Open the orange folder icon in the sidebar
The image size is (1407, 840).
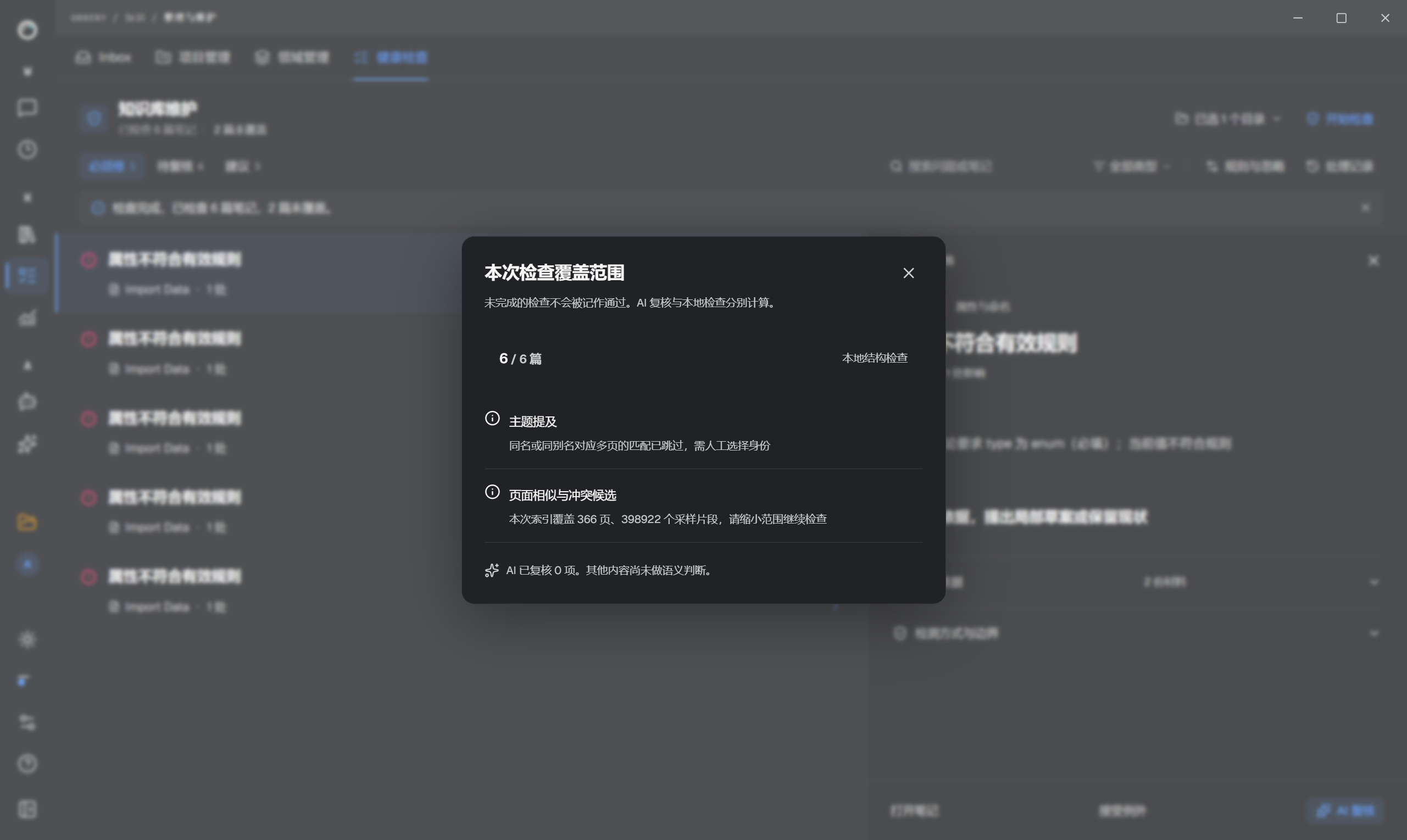(27, 522)
